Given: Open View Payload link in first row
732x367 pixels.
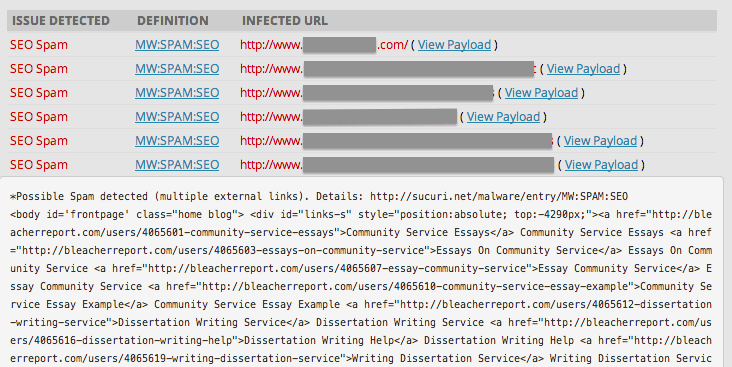Looking at the screenshot, I should 454,45.
